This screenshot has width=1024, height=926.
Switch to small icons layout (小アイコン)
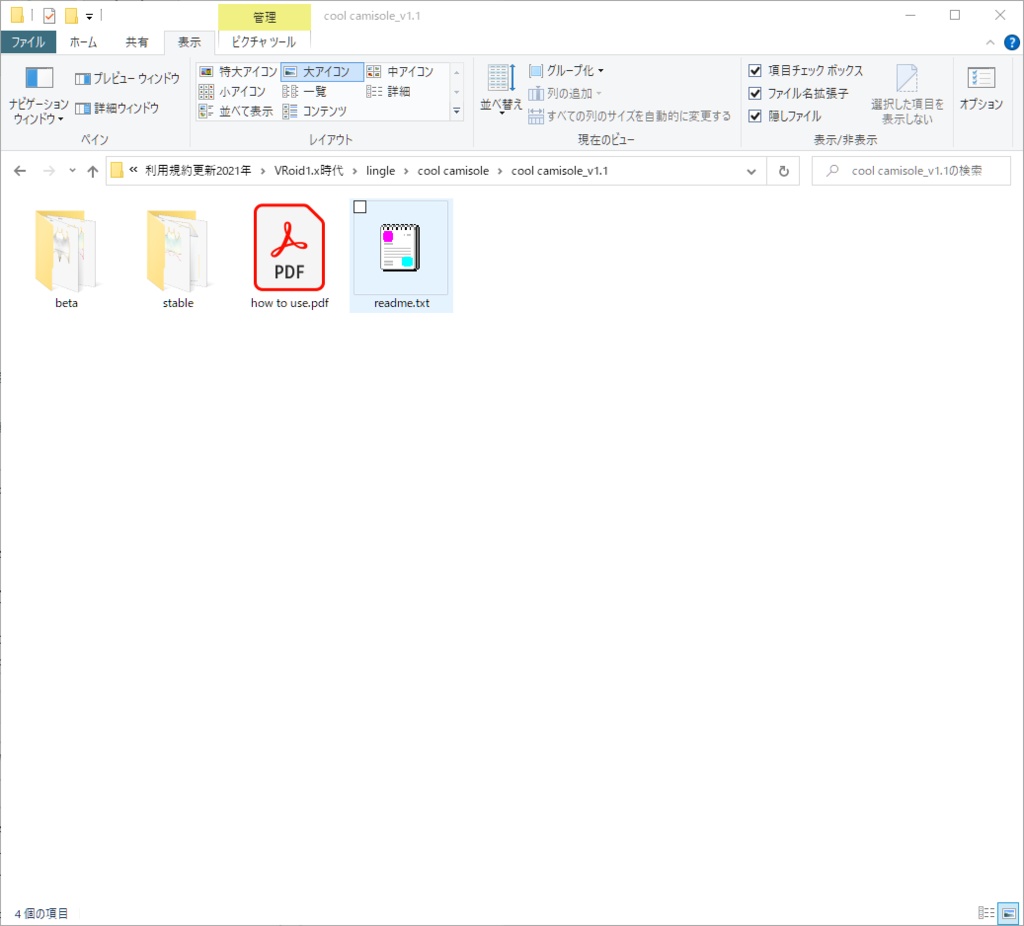click(232, 91)
